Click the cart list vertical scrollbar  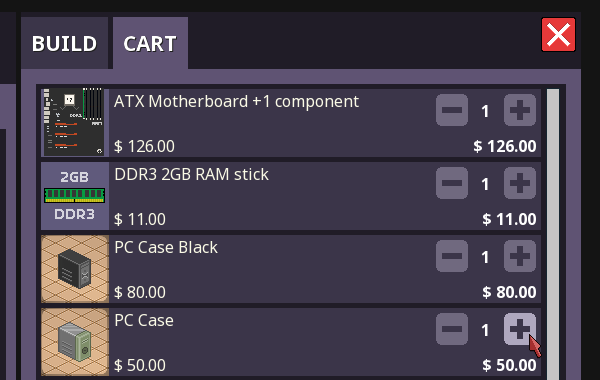553,234
